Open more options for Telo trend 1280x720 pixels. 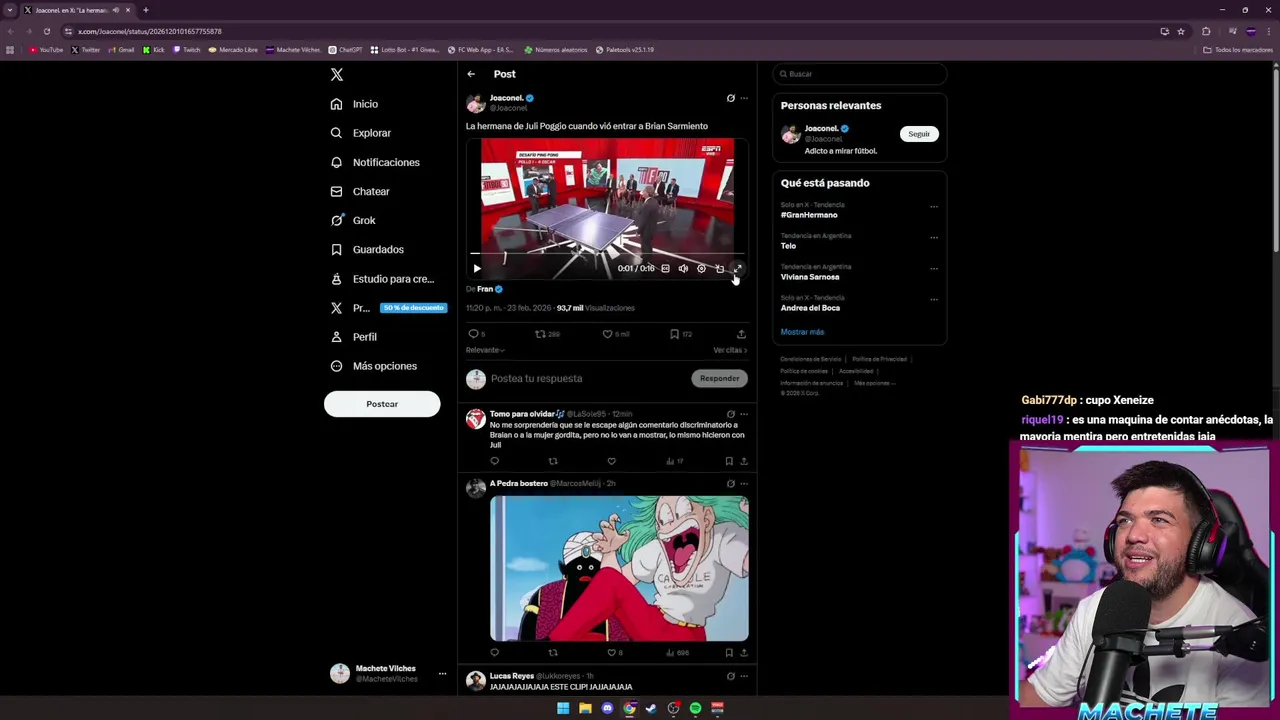(934, 238)
